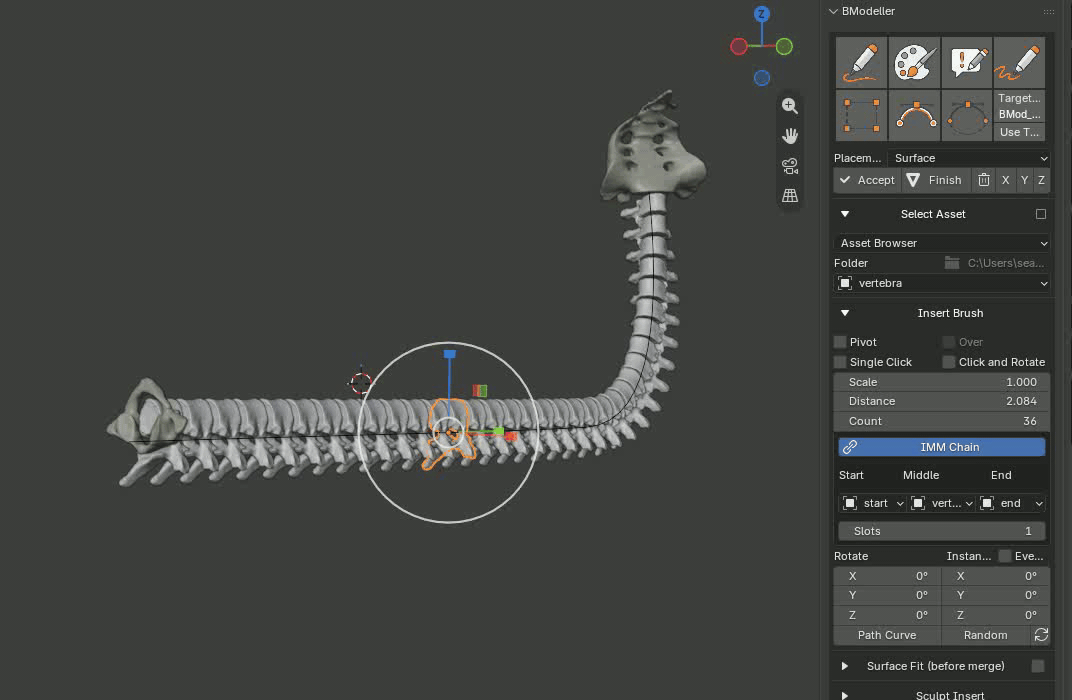
Task: Click the zoom magnifier viewport icon
Action: click(x=790, y=105)
